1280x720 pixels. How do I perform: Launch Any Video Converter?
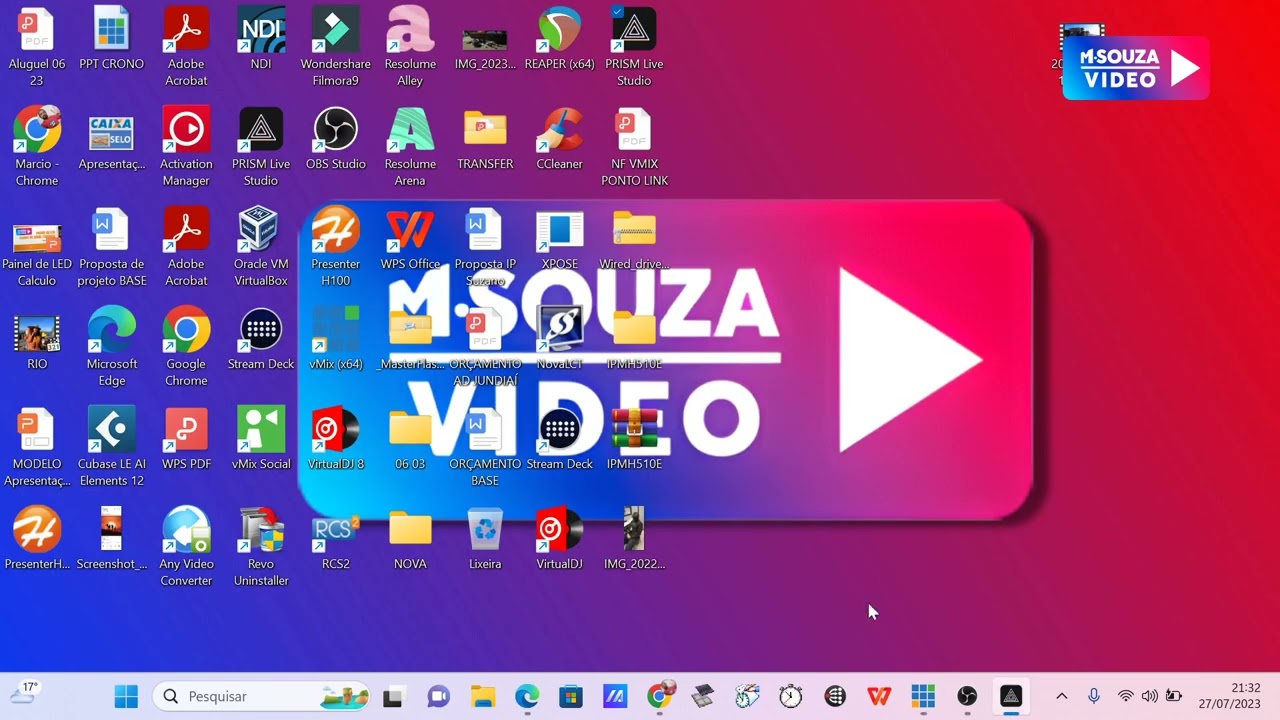point(186,546)
